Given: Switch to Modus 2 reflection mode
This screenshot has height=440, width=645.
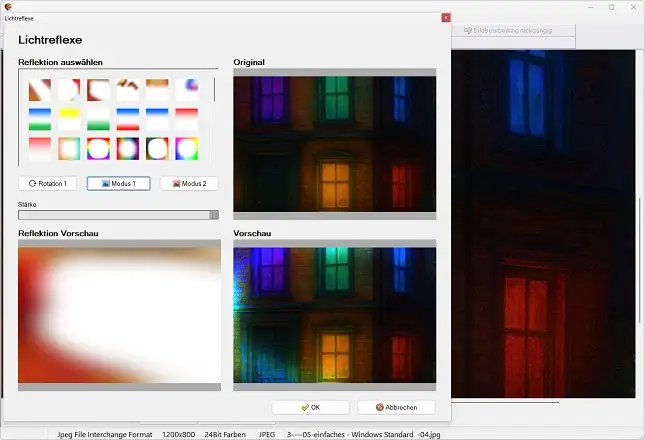Looking at the screenshot, I should click(x=189, y=184).
